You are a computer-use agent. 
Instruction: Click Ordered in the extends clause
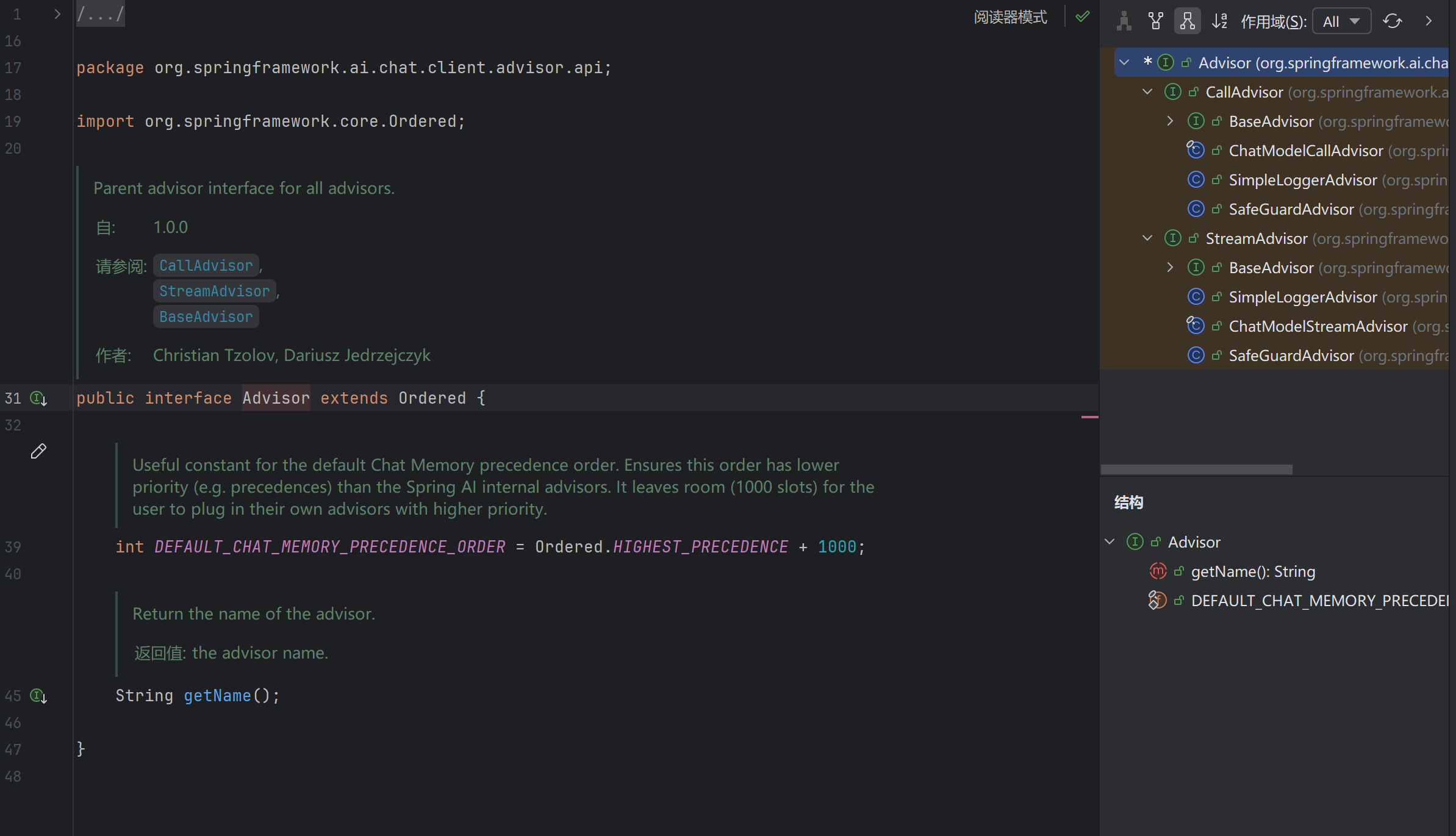point(432,398)
